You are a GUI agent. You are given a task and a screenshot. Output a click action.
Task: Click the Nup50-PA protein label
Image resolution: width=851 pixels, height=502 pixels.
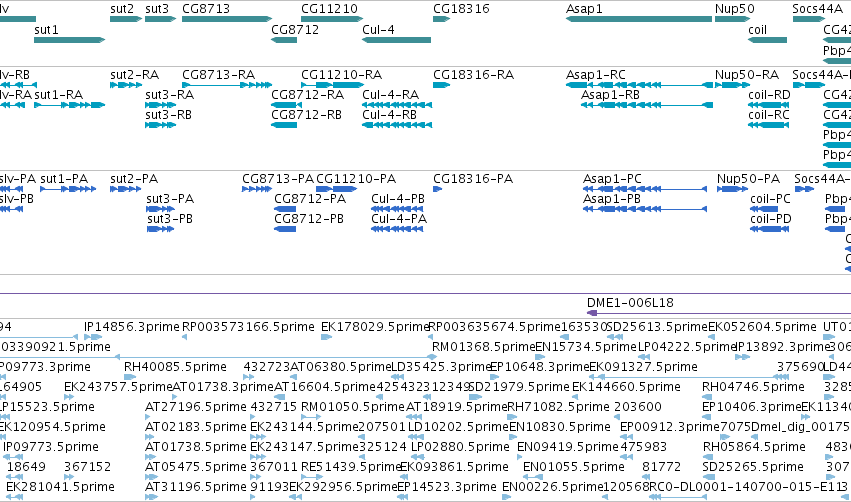click(x=748, y=179)
